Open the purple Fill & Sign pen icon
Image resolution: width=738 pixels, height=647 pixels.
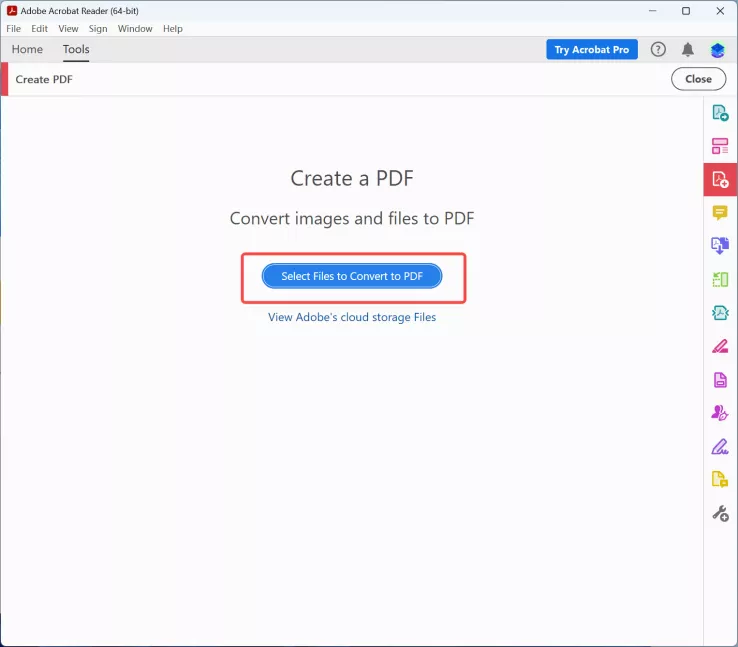(x=720, y=447)
